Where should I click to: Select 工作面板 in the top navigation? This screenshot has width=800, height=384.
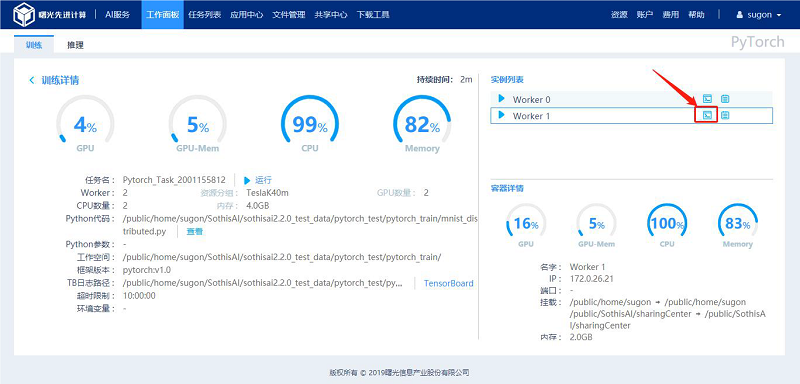click(162, 15)
